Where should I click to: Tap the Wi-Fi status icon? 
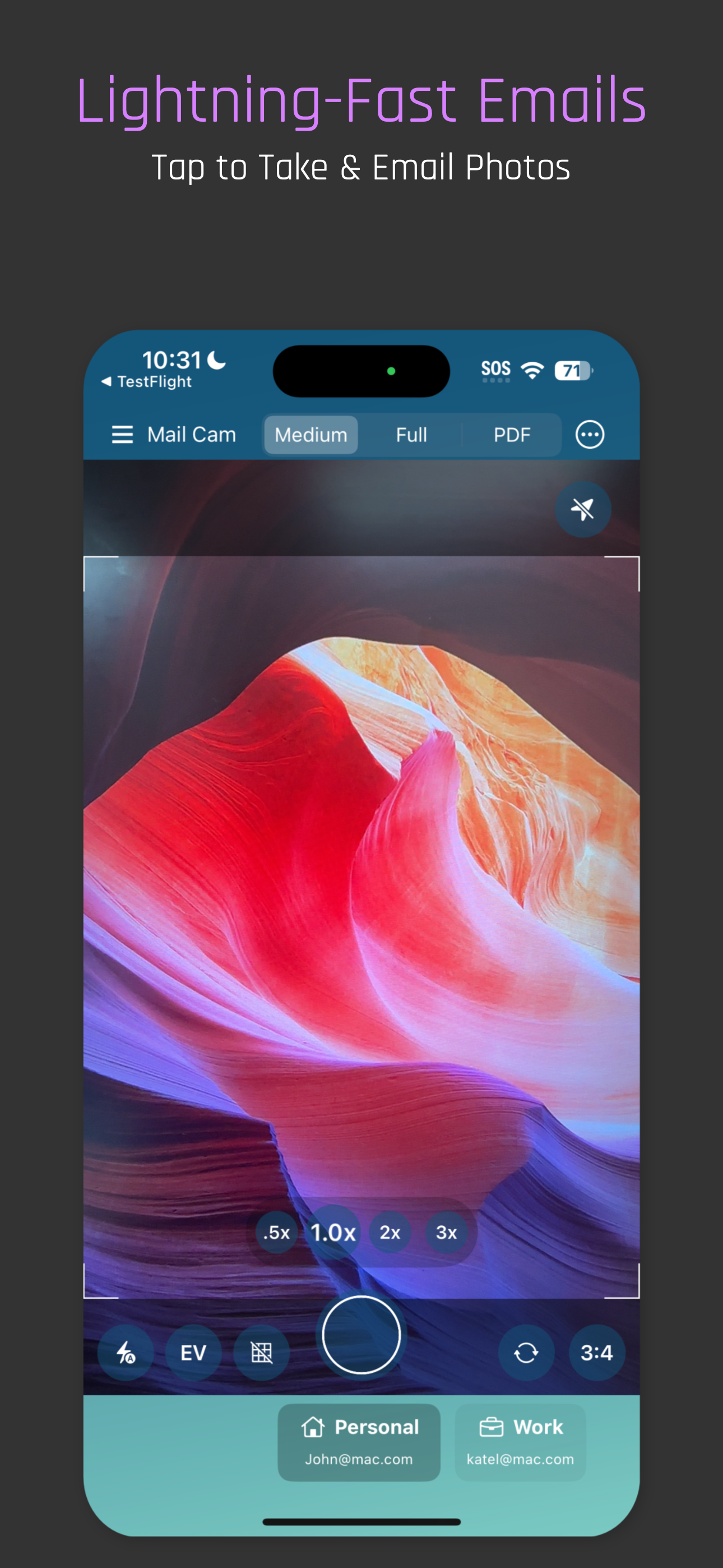pyautogui.click(x=532, y=370)
